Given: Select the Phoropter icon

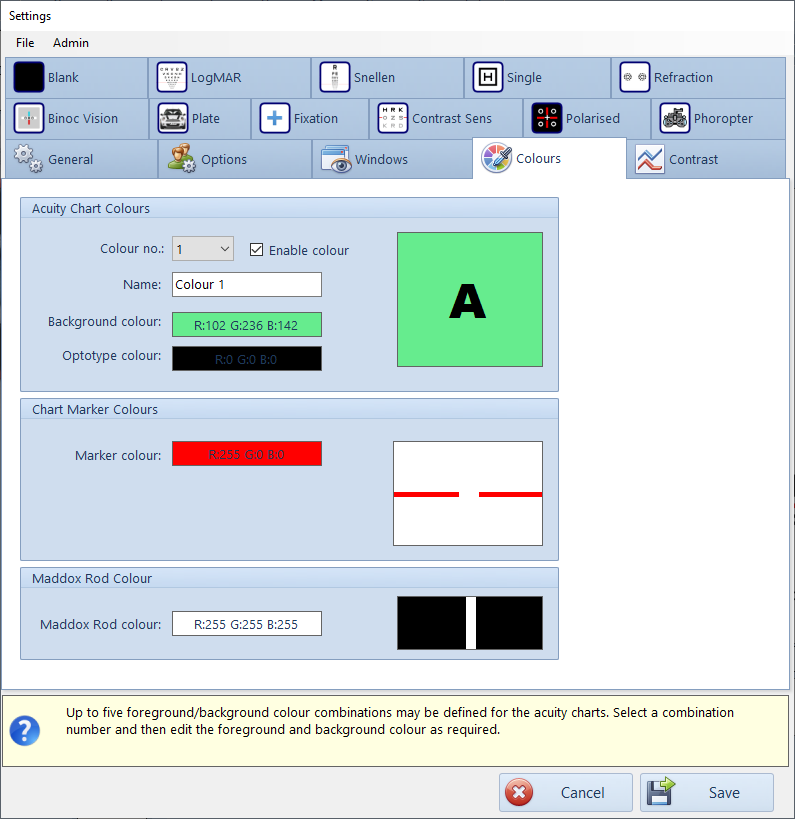Looking at the screenshot, I should click(x=675, y=118).
